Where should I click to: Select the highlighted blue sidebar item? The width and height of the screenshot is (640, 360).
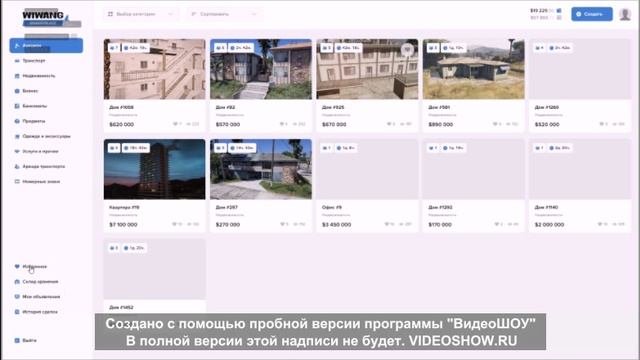pyautogui.click(x=46, y=45)
